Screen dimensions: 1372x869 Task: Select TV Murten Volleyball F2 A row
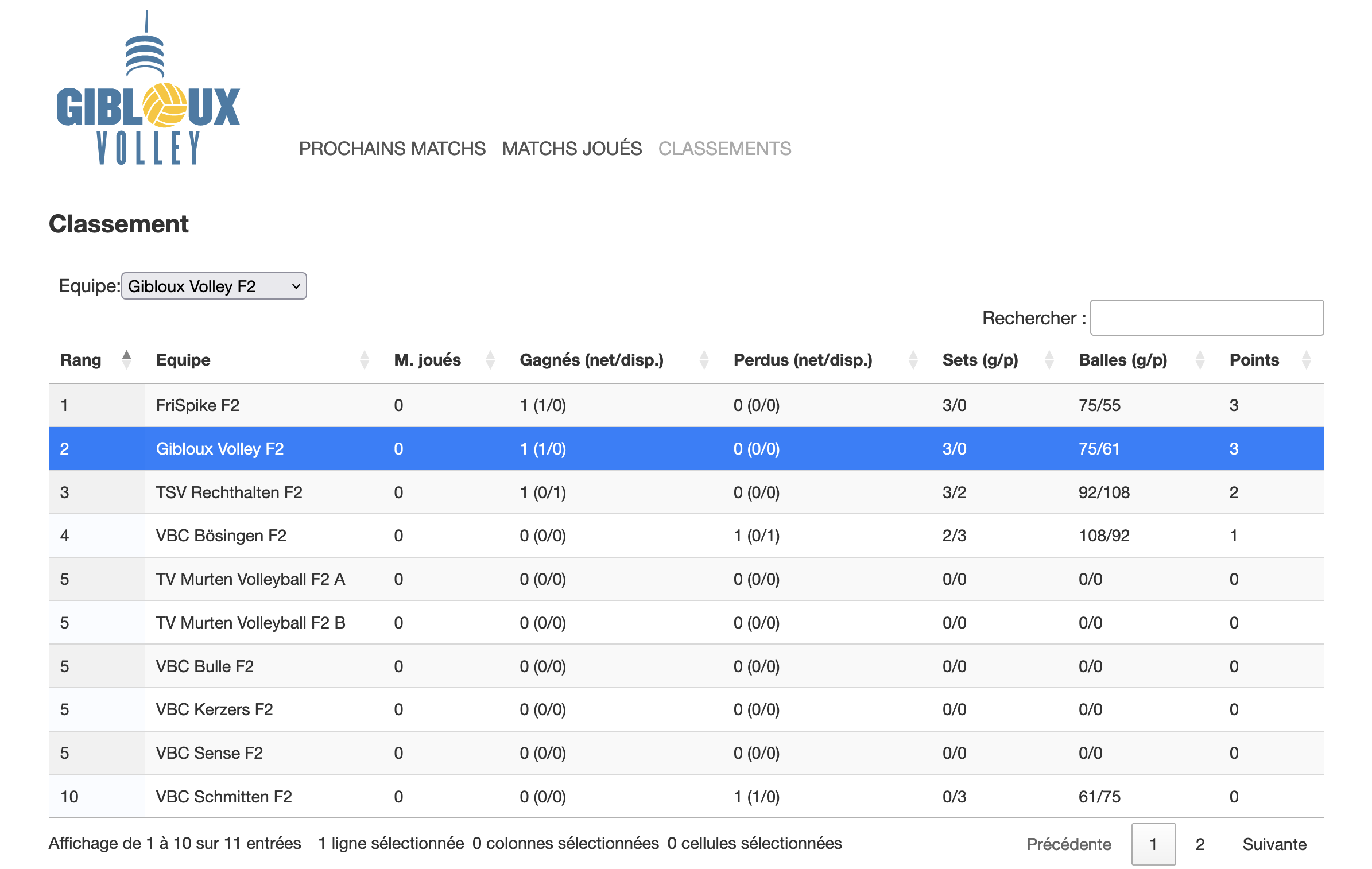pyautogui.click(x=687, y=579)
